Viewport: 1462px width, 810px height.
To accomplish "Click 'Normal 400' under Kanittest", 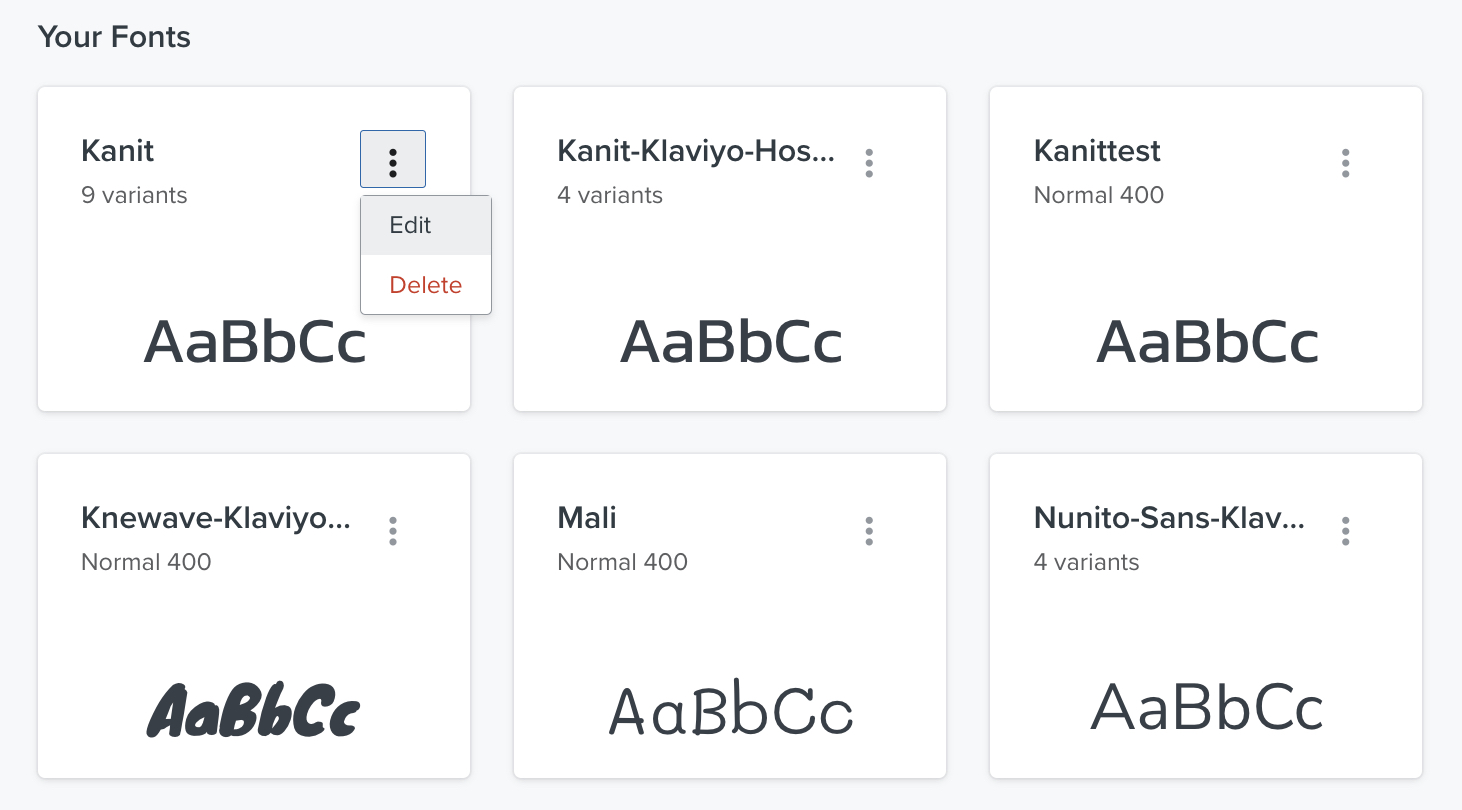I will tap(1098, 195).
